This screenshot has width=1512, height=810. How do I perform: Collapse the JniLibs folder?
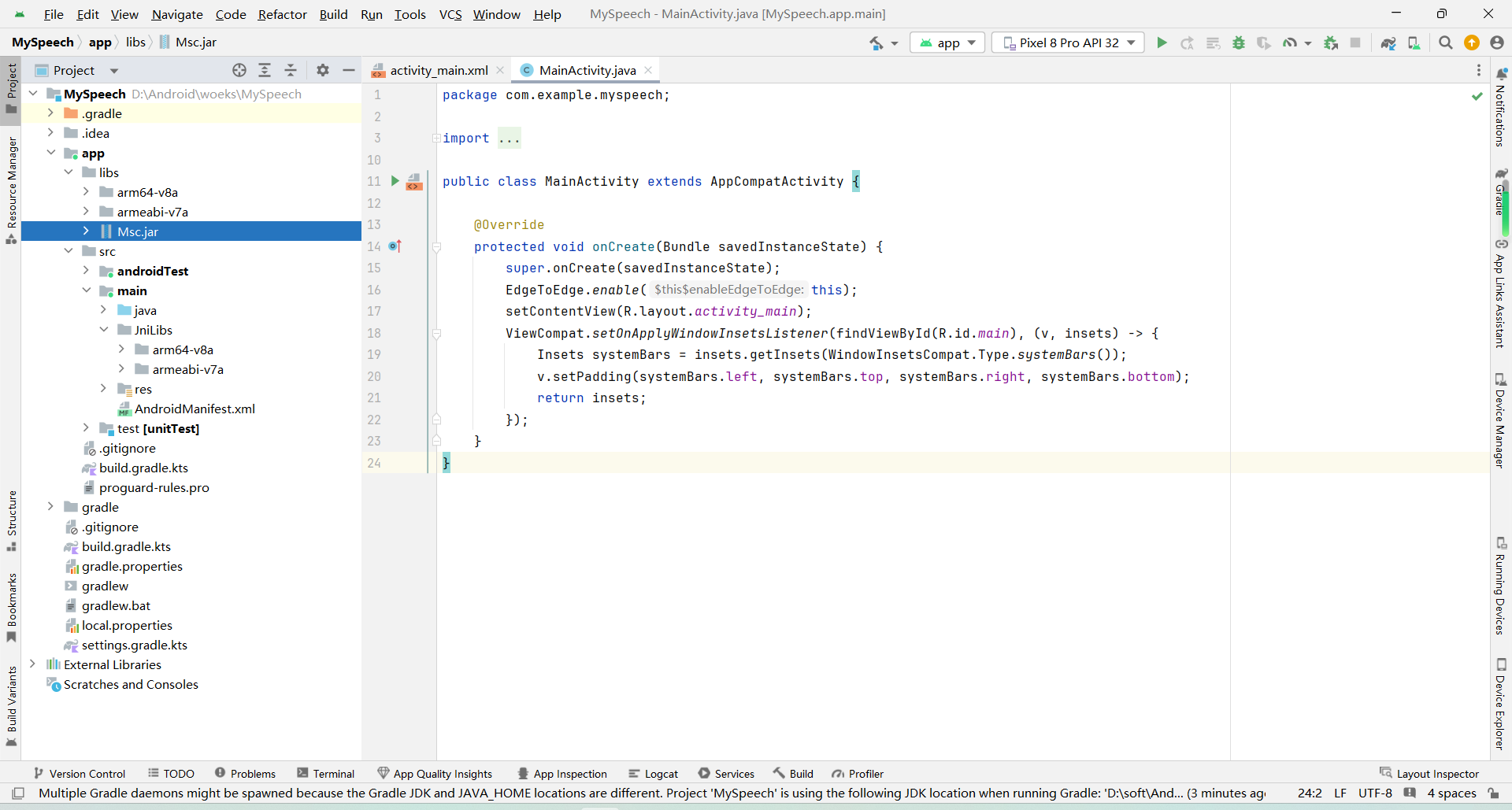point(104,330)
